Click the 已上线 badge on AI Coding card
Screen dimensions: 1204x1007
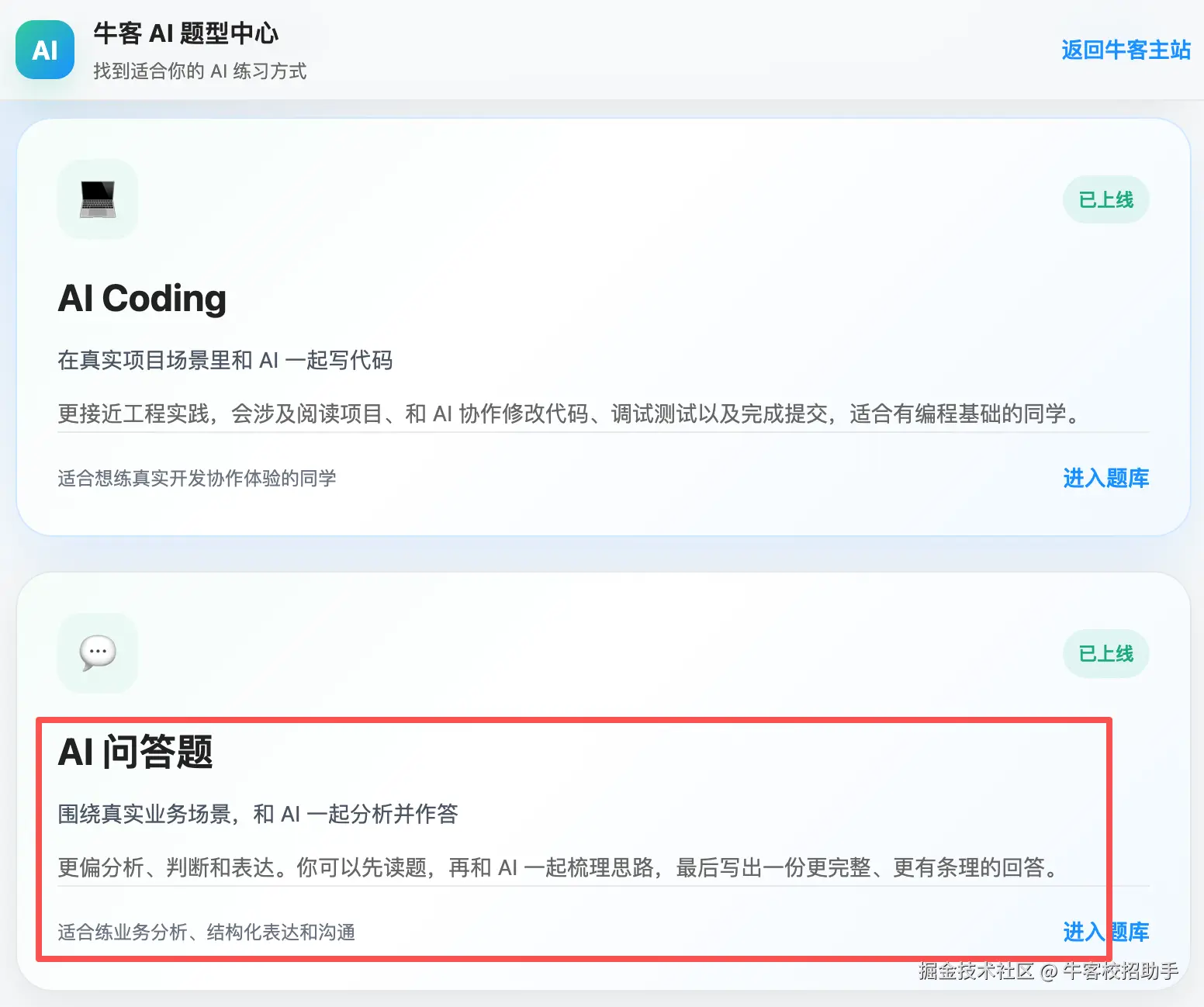(x=1105, y=199)
